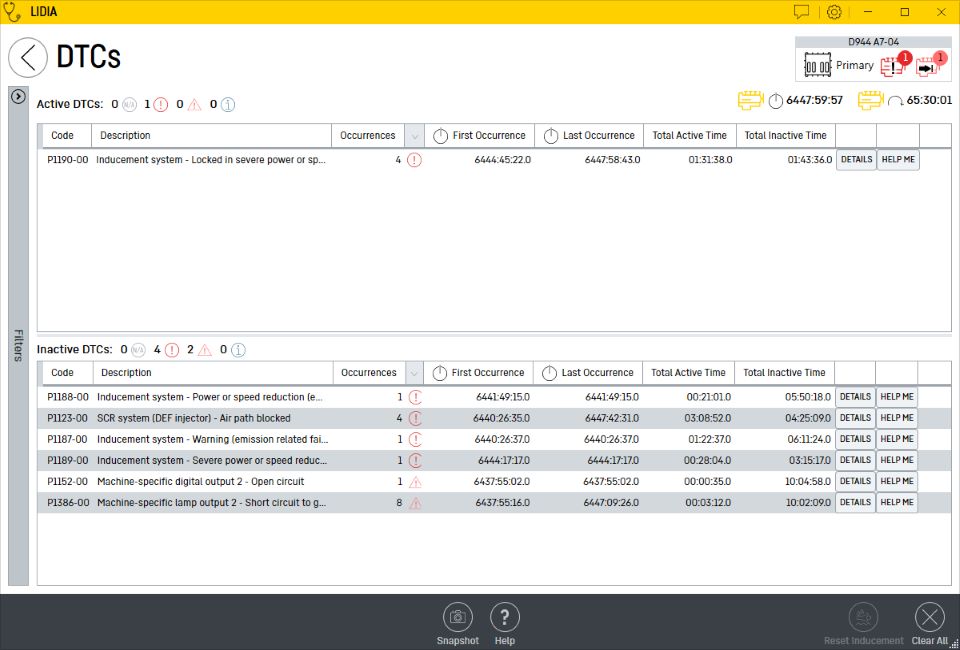This screenshot has height=650, width=960.
Task: Go back using the circular back arrow
Action: (x=28, y=58)
